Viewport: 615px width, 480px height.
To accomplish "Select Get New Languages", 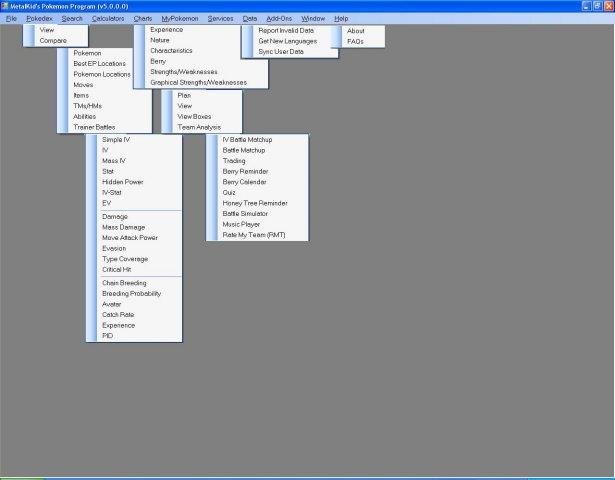I will point(287,41).
